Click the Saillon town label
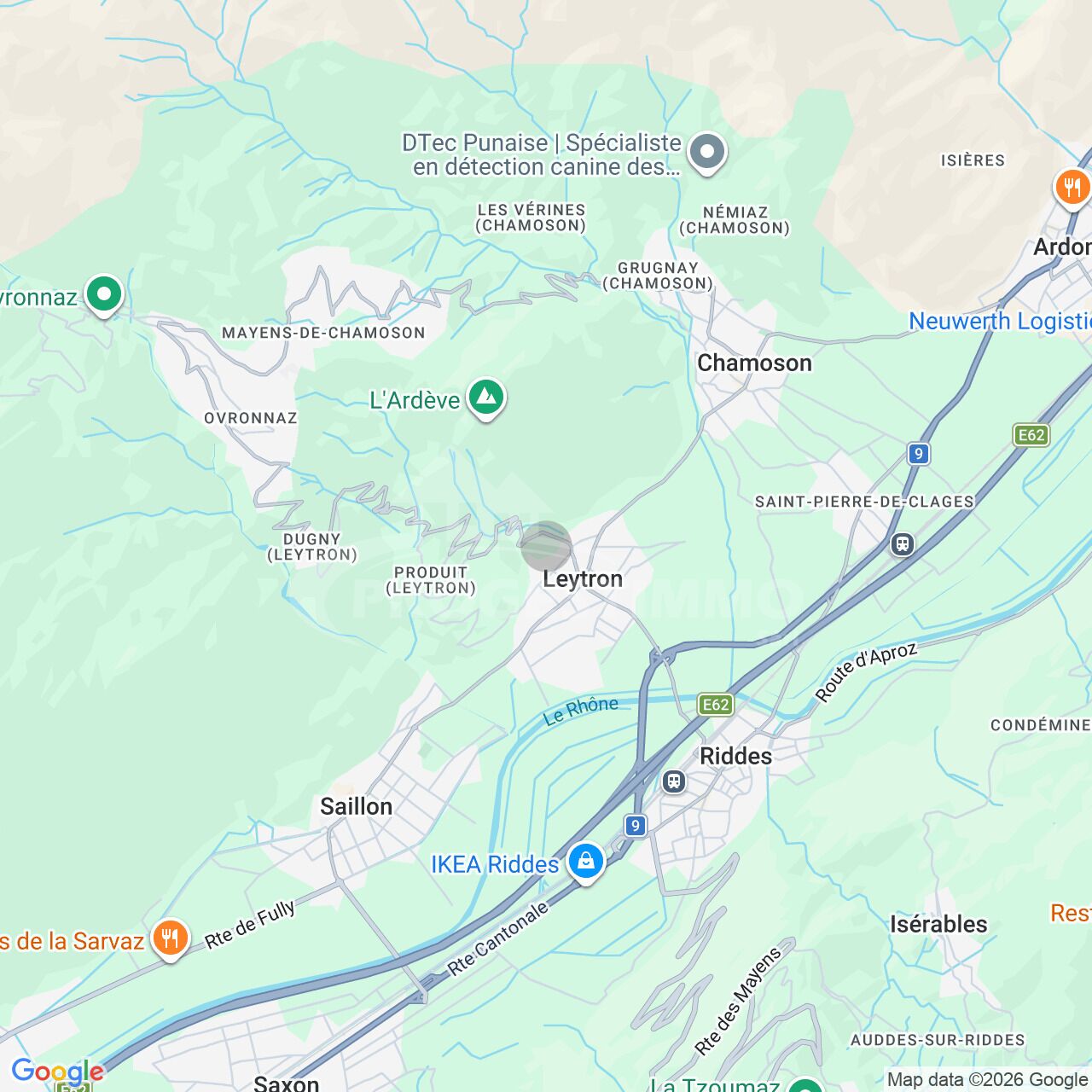This screenshot has width=1092, height=1092. (356, 806)
